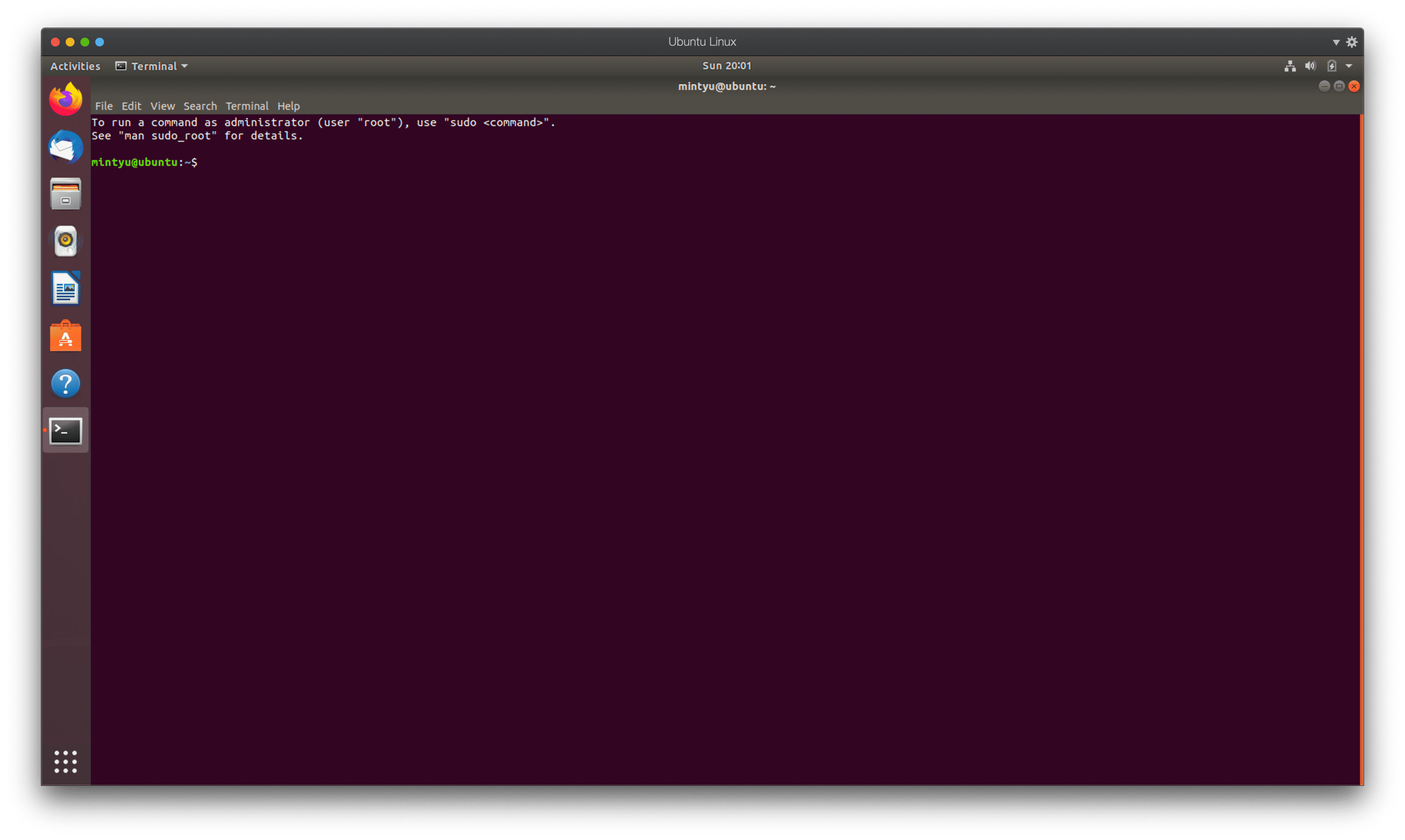
Task: Open the VM window dropdown triangle
Action: (x=1336, y=42)
